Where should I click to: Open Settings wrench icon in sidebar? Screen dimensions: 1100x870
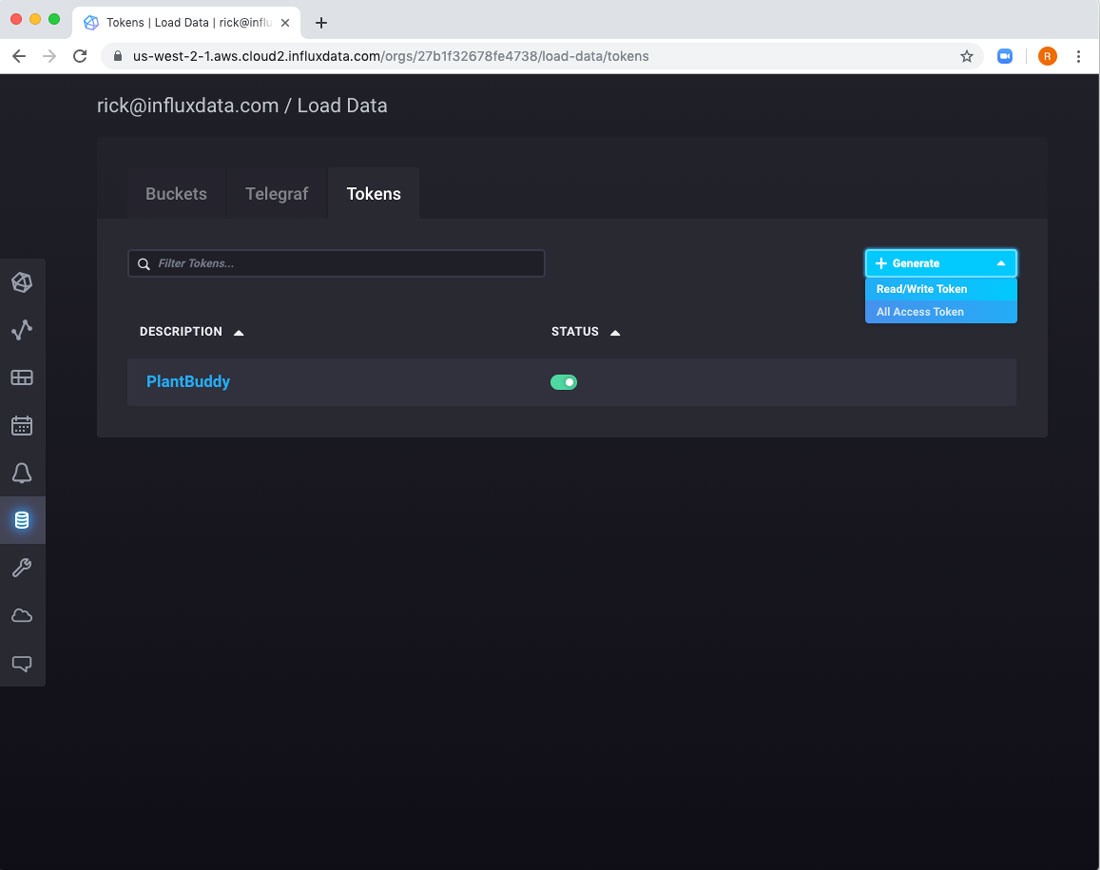(x=22, y=568)
